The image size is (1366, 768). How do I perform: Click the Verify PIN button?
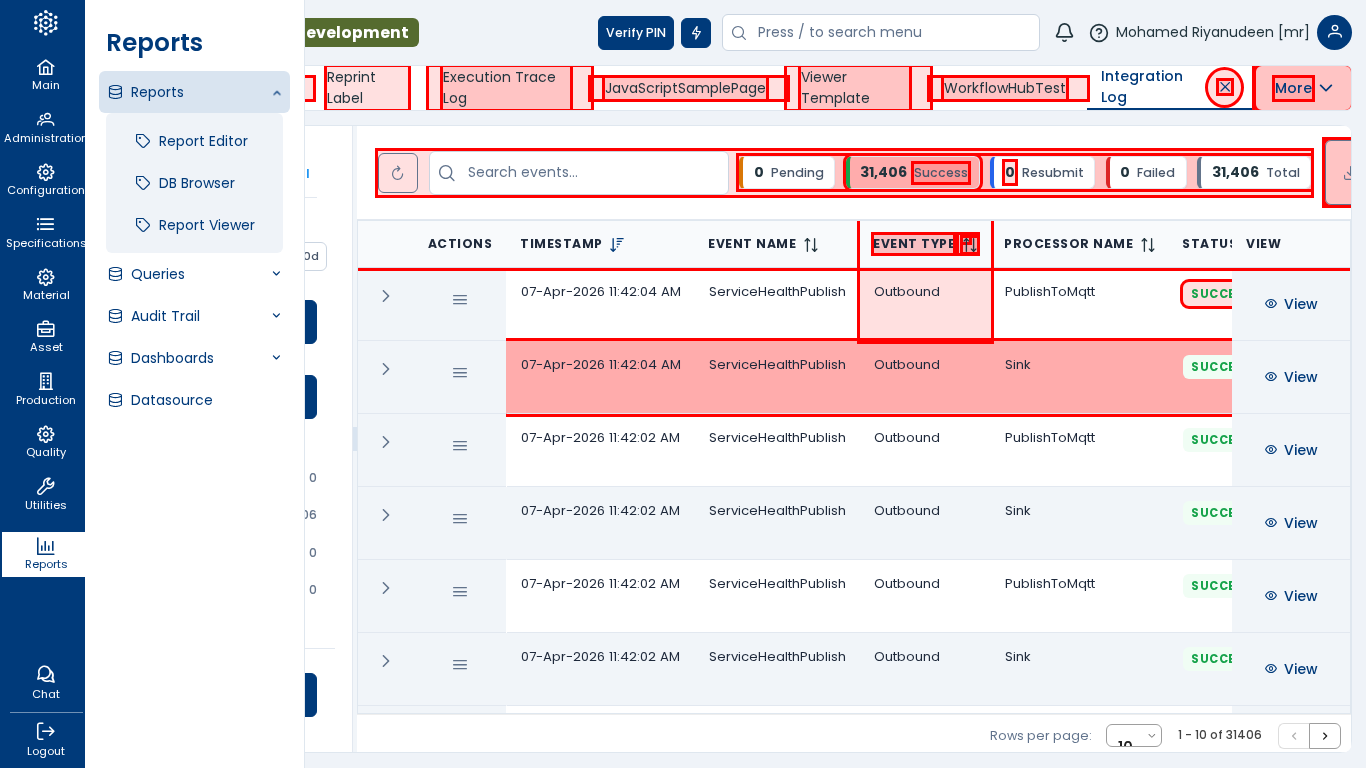[635, 33]
